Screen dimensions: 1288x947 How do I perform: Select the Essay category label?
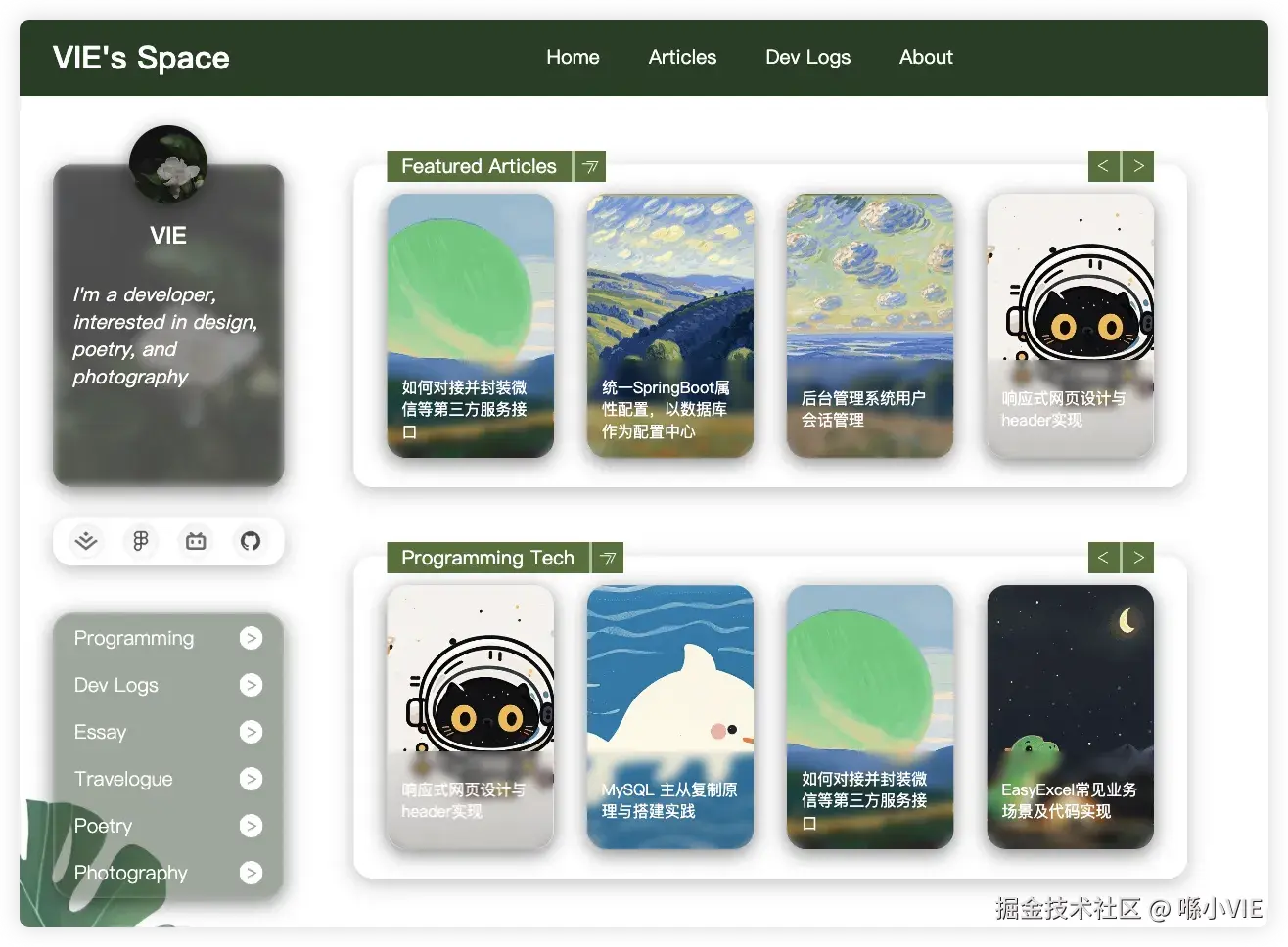pos(100,732)
